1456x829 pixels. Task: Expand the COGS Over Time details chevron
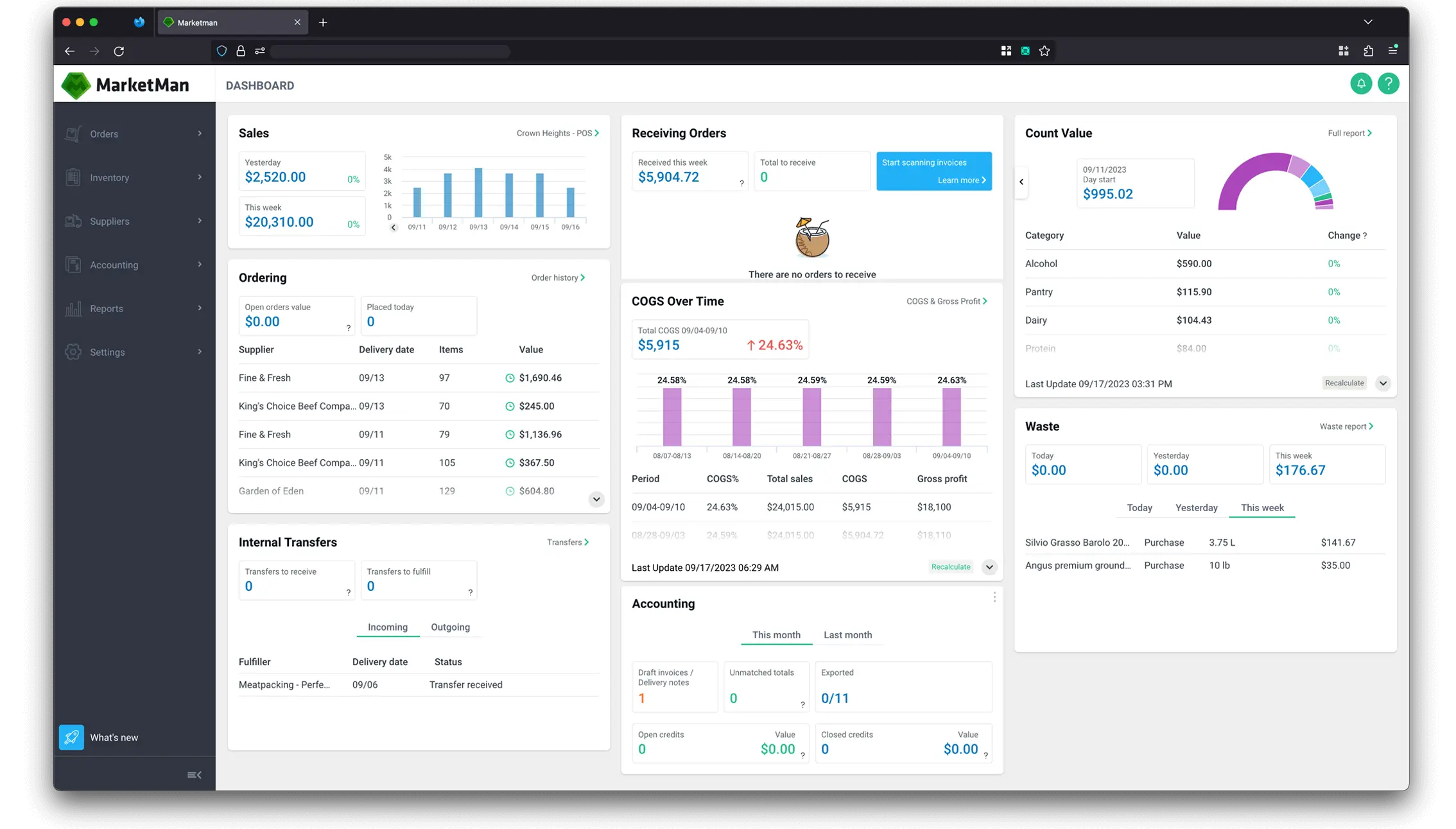tap(989, 567)
